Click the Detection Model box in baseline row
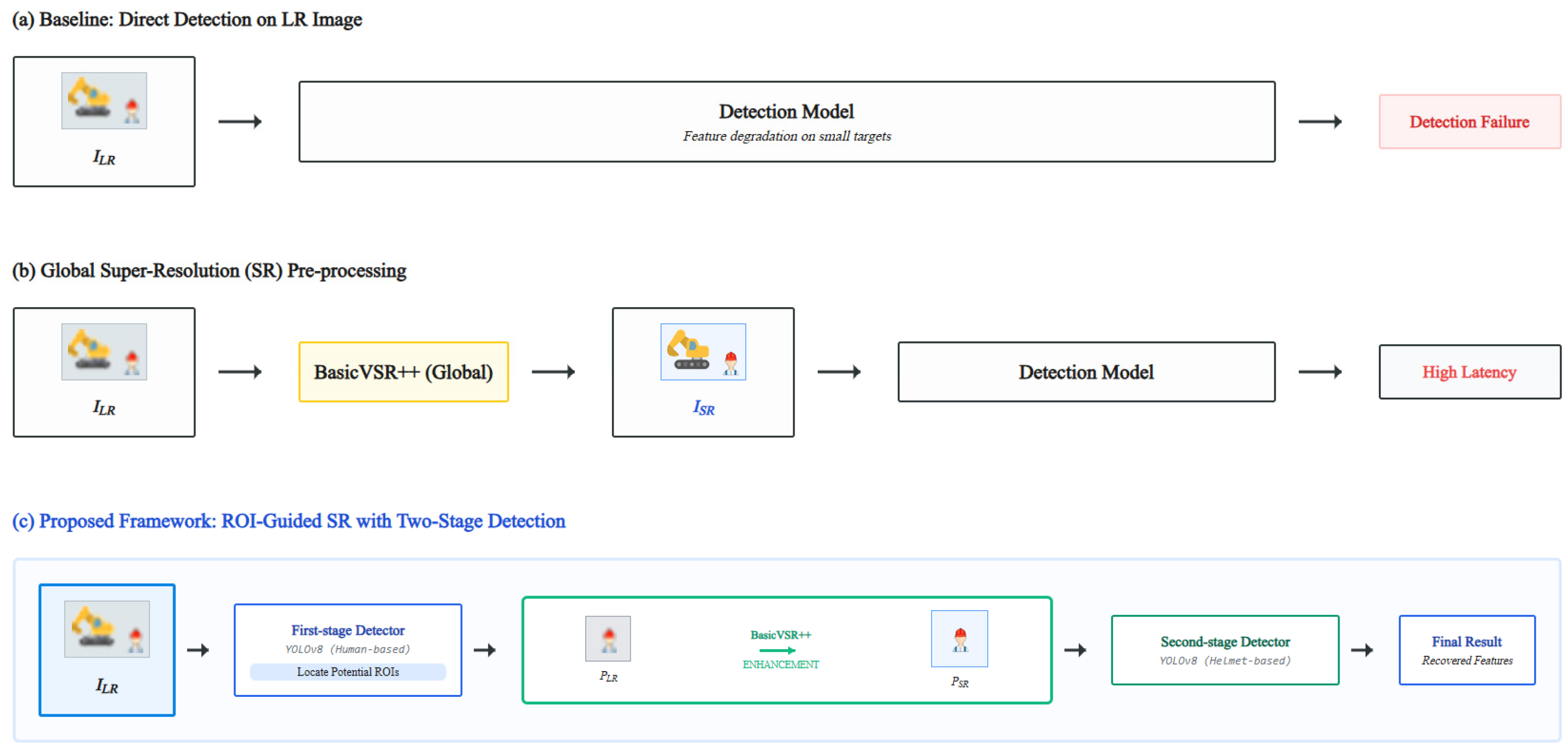The height and width of the screenshot is (750, 1568). click(786, 122)
